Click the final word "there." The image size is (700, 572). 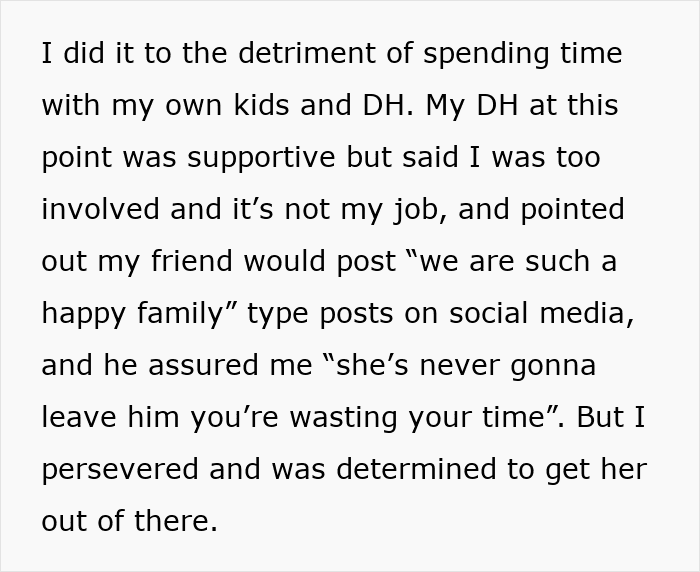(176, 521)
